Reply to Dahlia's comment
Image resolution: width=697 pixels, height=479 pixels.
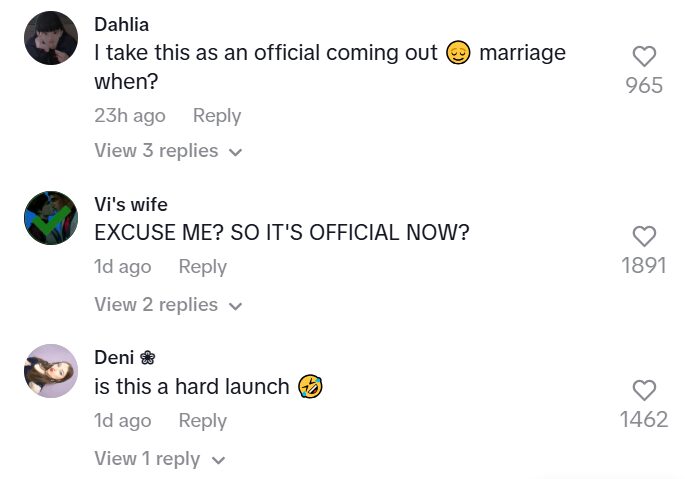[x=217, y=116]
